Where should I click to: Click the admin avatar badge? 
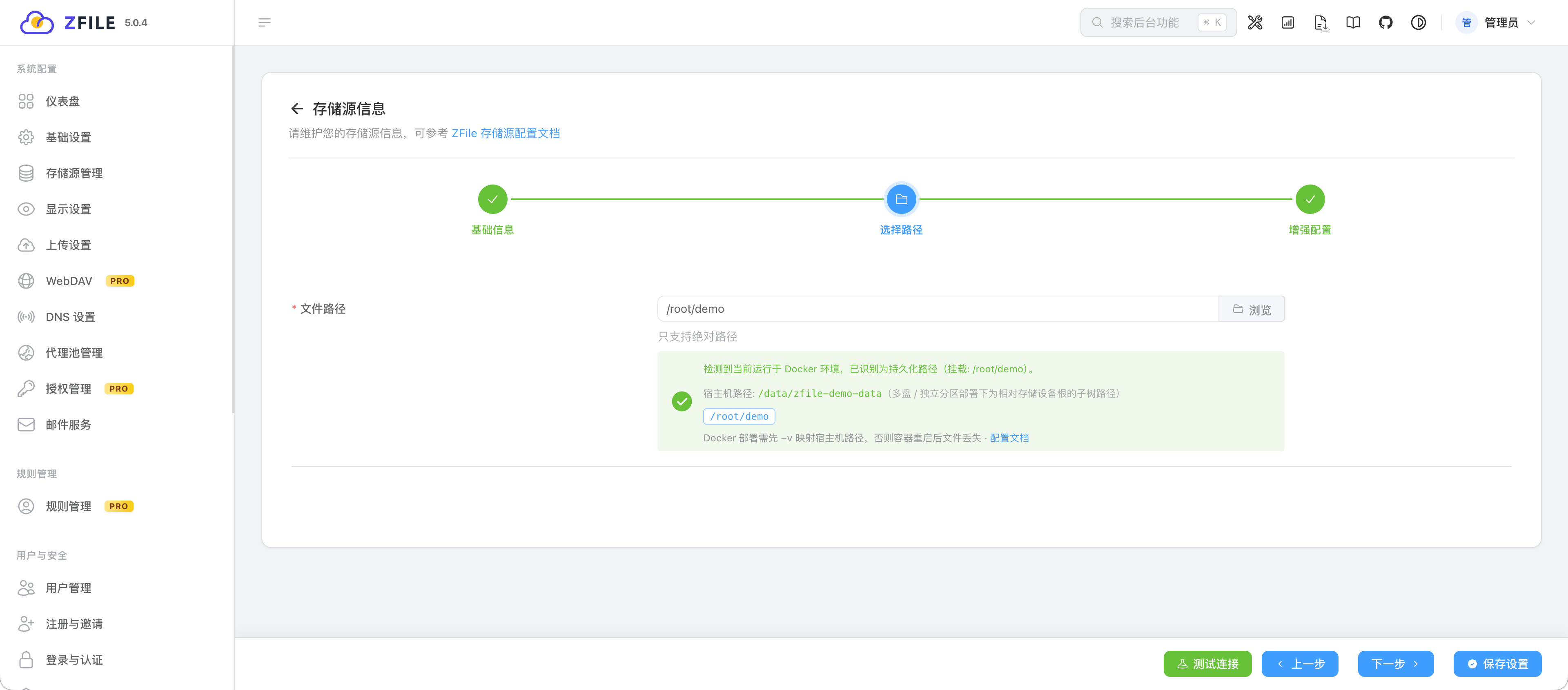[x=1466, y=22]
